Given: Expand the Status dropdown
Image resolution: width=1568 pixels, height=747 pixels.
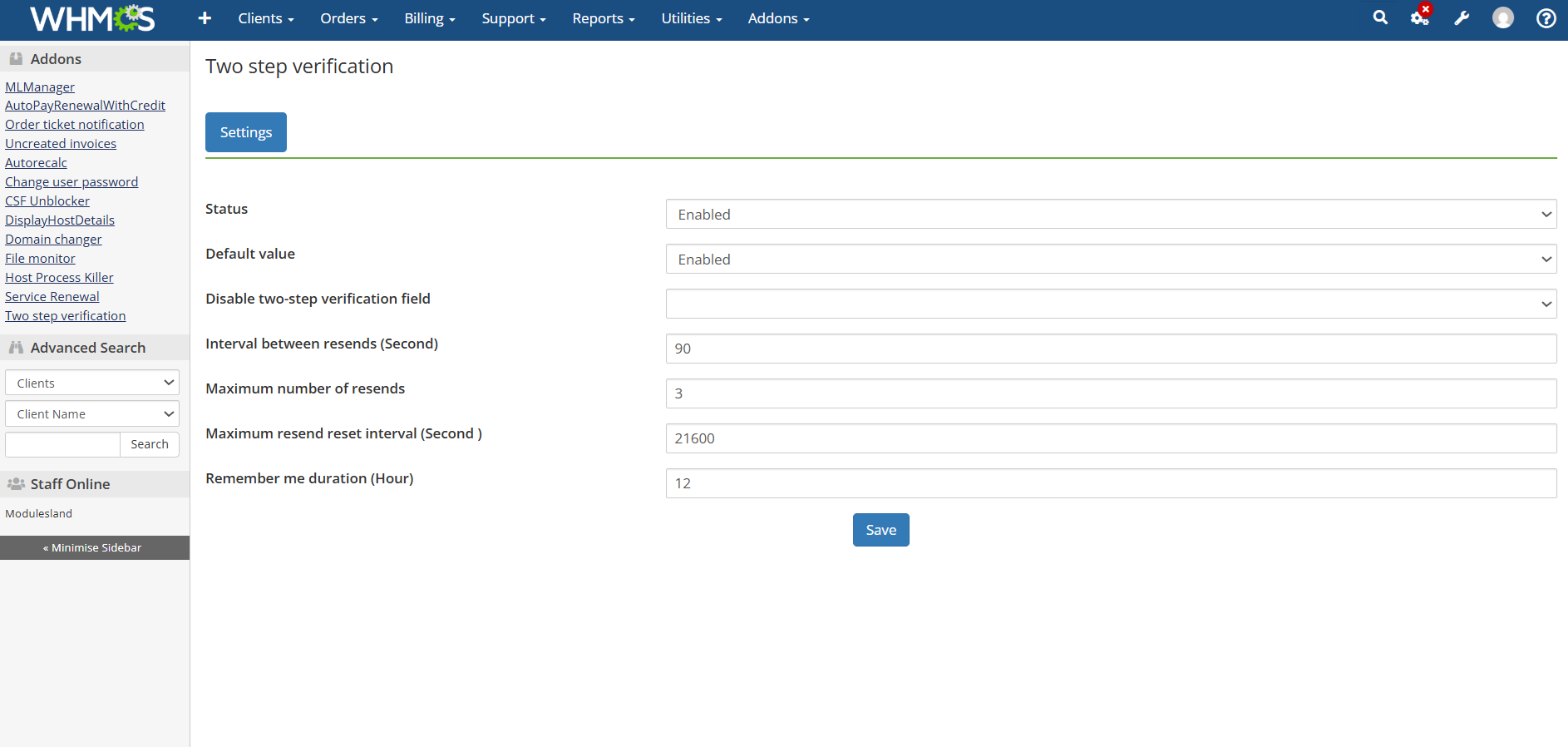Looking at the screenshot, I should pos(1111,214).
